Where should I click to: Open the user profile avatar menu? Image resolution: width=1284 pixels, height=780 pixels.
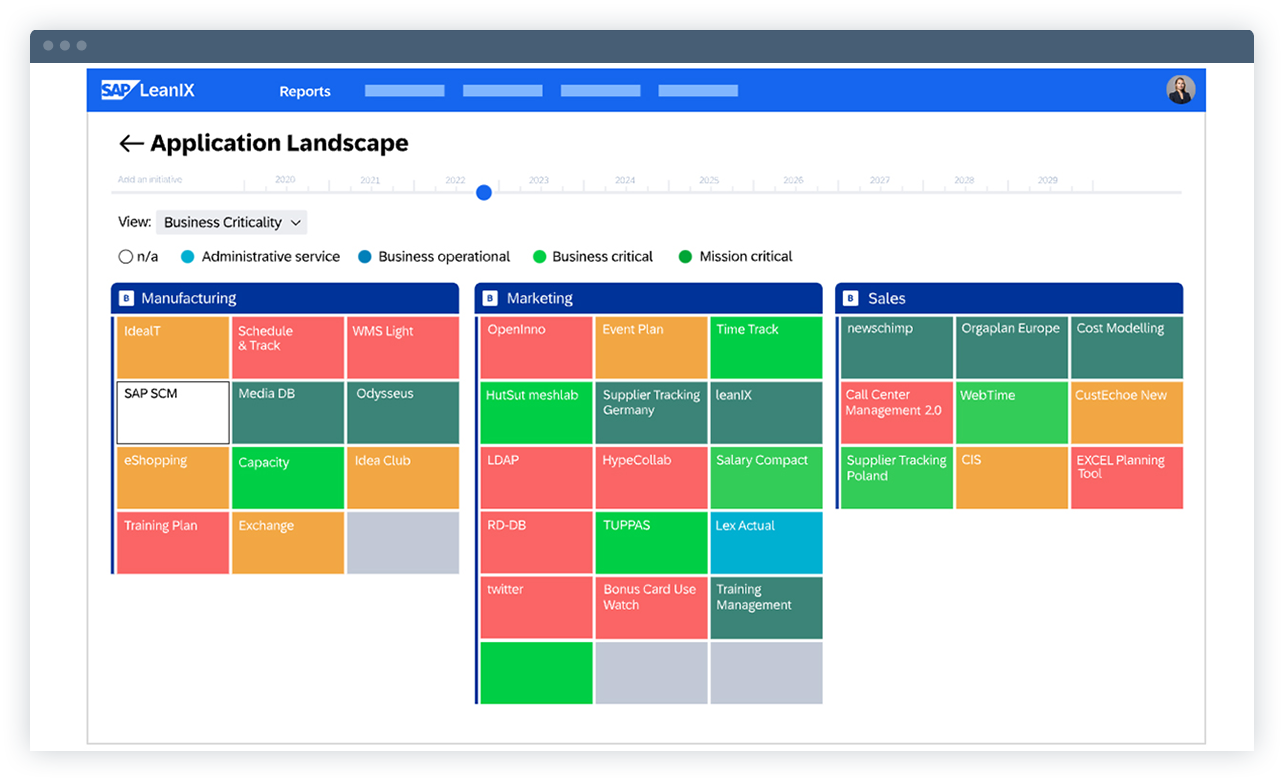[x=1181, y=90]
